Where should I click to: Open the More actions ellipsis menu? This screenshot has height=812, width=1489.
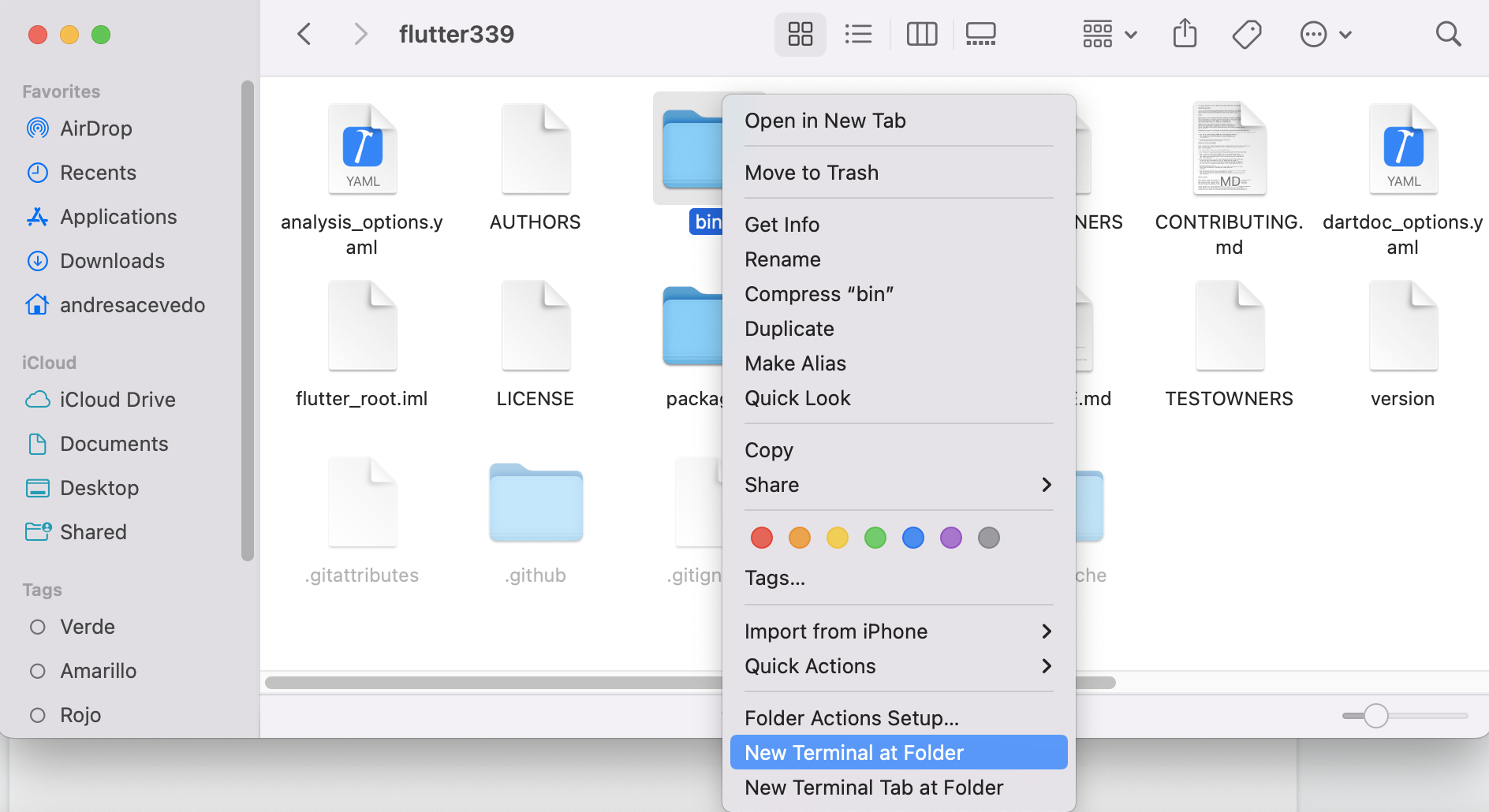[1326, 34]
